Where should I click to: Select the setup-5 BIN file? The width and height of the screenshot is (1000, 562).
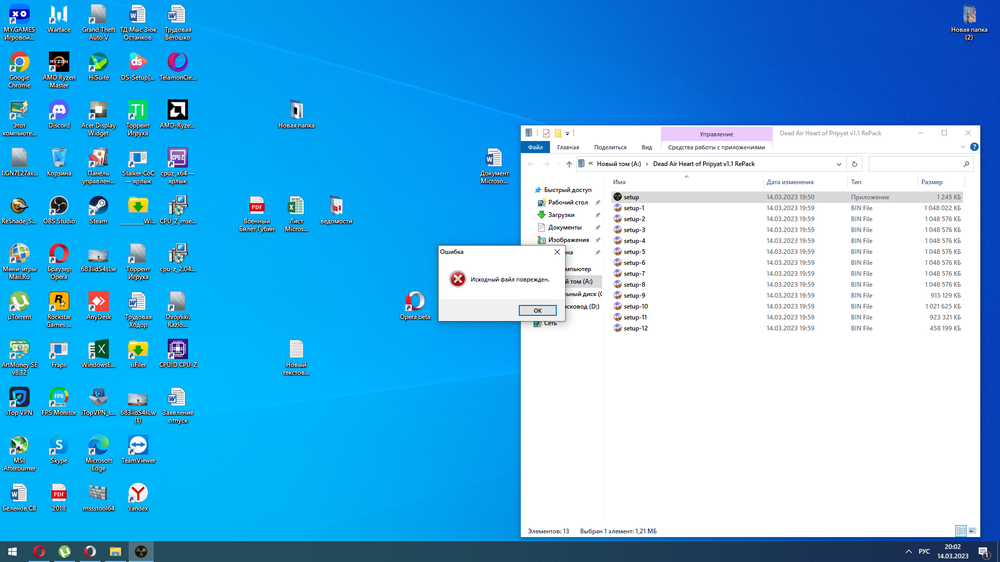click(x=635, y=252)
